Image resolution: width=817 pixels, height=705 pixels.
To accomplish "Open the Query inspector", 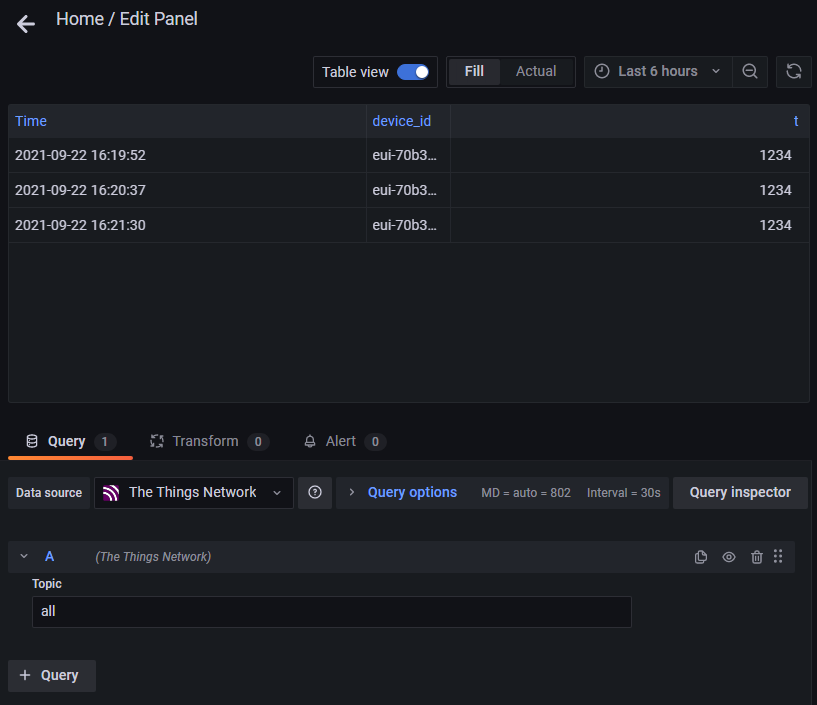I will [x=740, y=493].
